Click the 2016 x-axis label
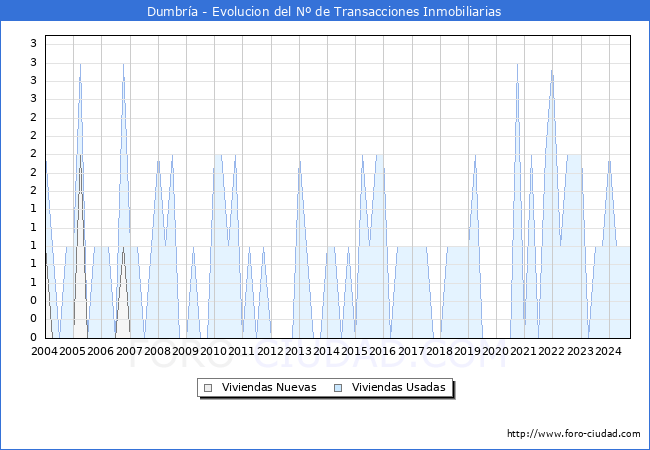Screen dimensions: 650x450 point(382,351)
